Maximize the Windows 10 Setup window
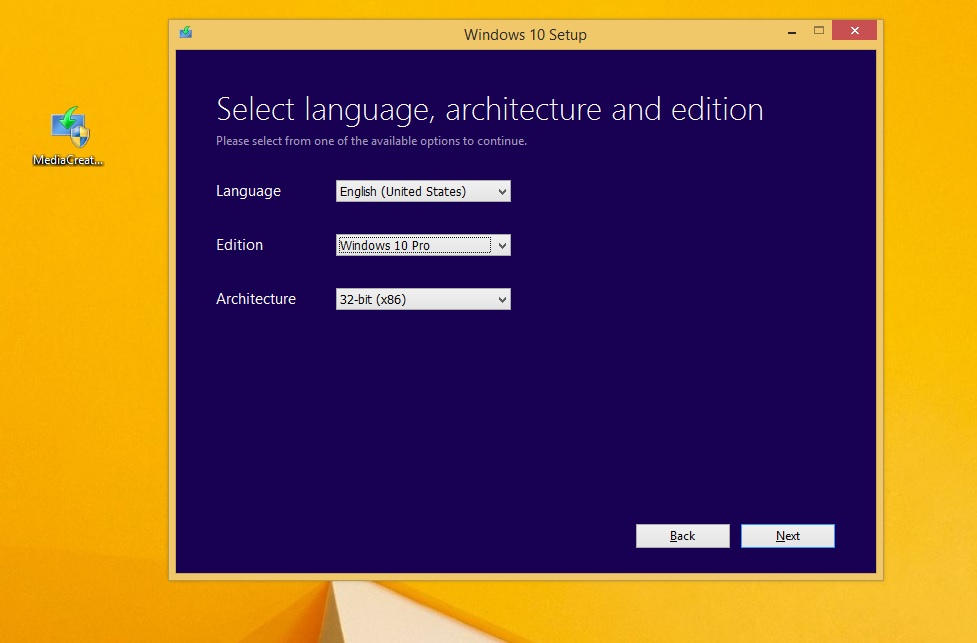 pyautogui.click(x=819, y=31)
